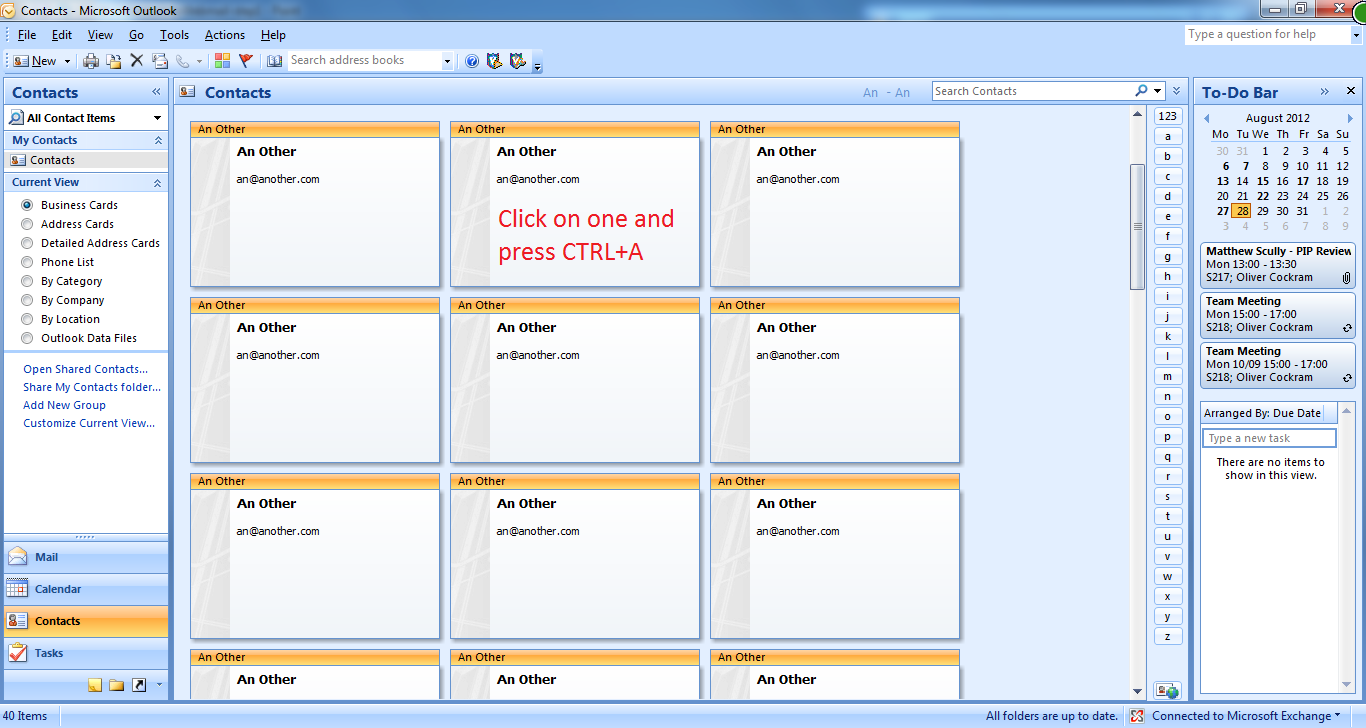Open the toolbar options overflow arrow

(537, 66)
